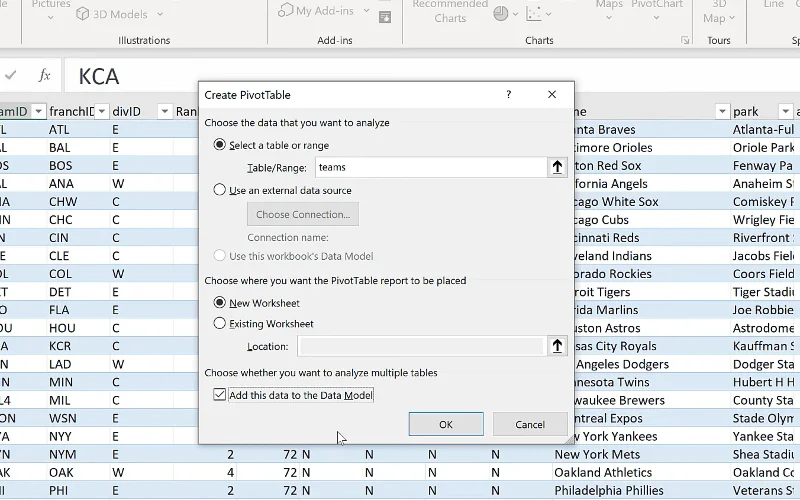Open help in Create PivotTable dialog

point(508,94)
